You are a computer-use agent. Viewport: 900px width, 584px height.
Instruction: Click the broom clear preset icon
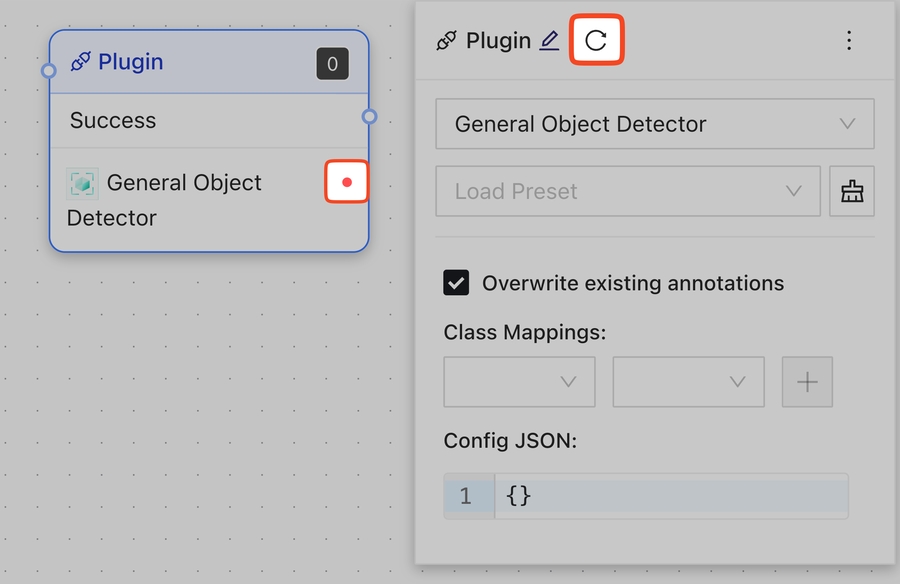click(x=852, y=191)
